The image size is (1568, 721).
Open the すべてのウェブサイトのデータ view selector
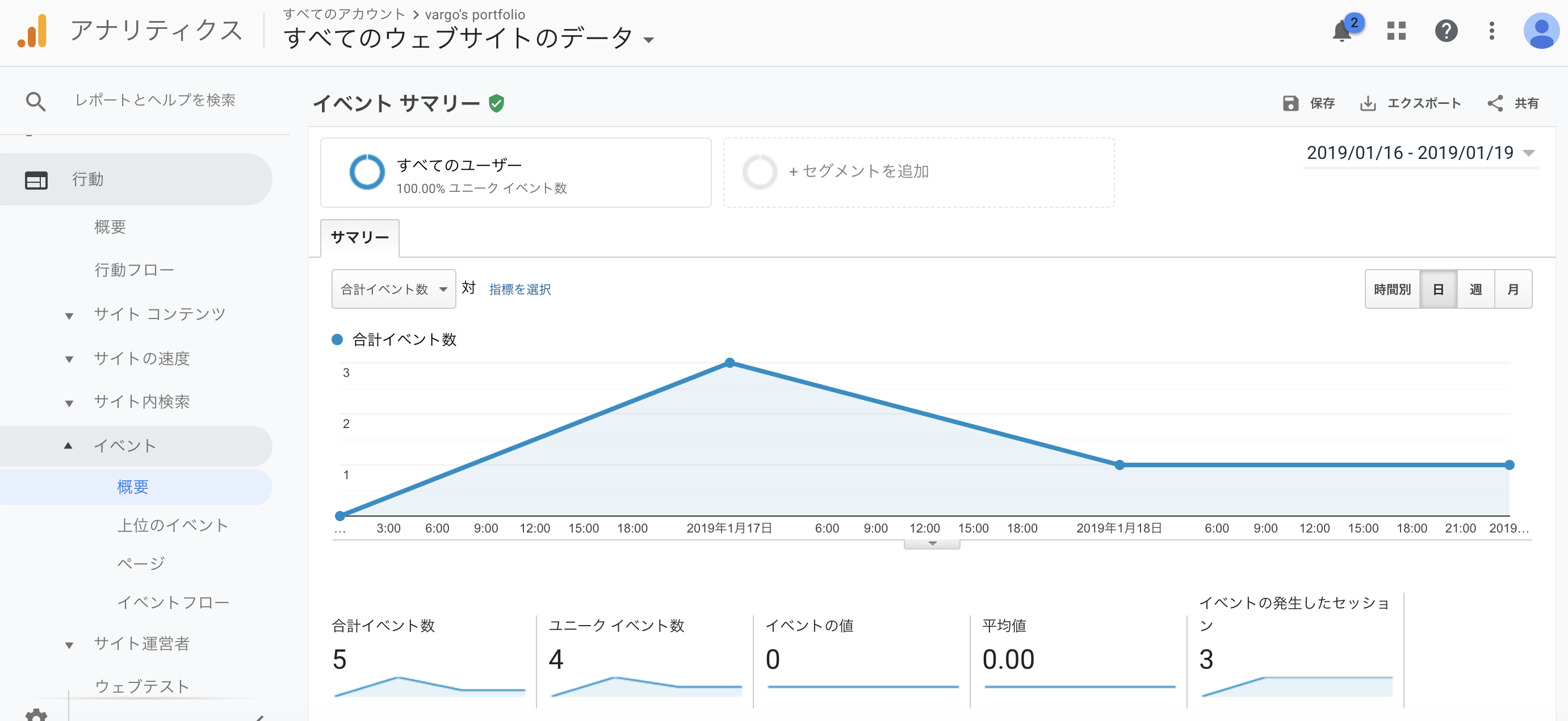click(x=469, y=39)
